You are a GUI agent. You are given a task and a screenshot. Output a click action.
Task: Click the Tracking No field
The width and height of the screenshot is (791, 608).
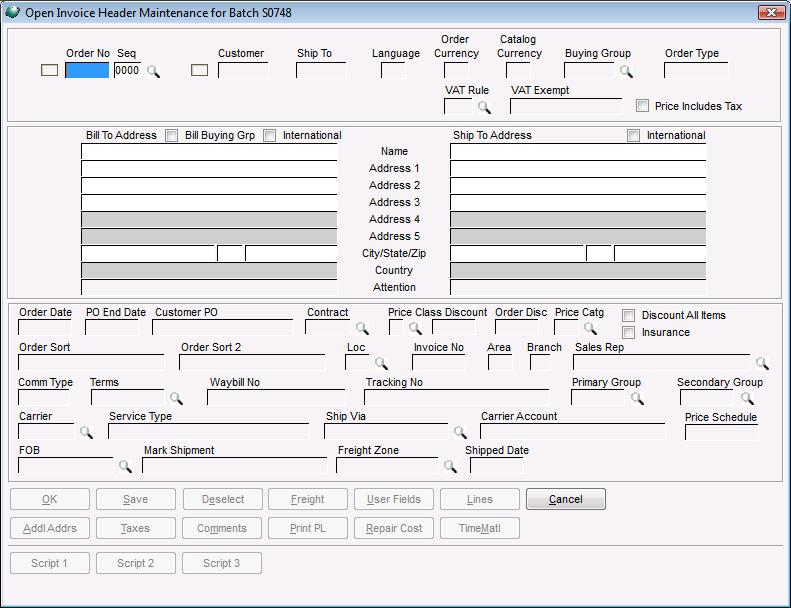(x=457, y=397)
